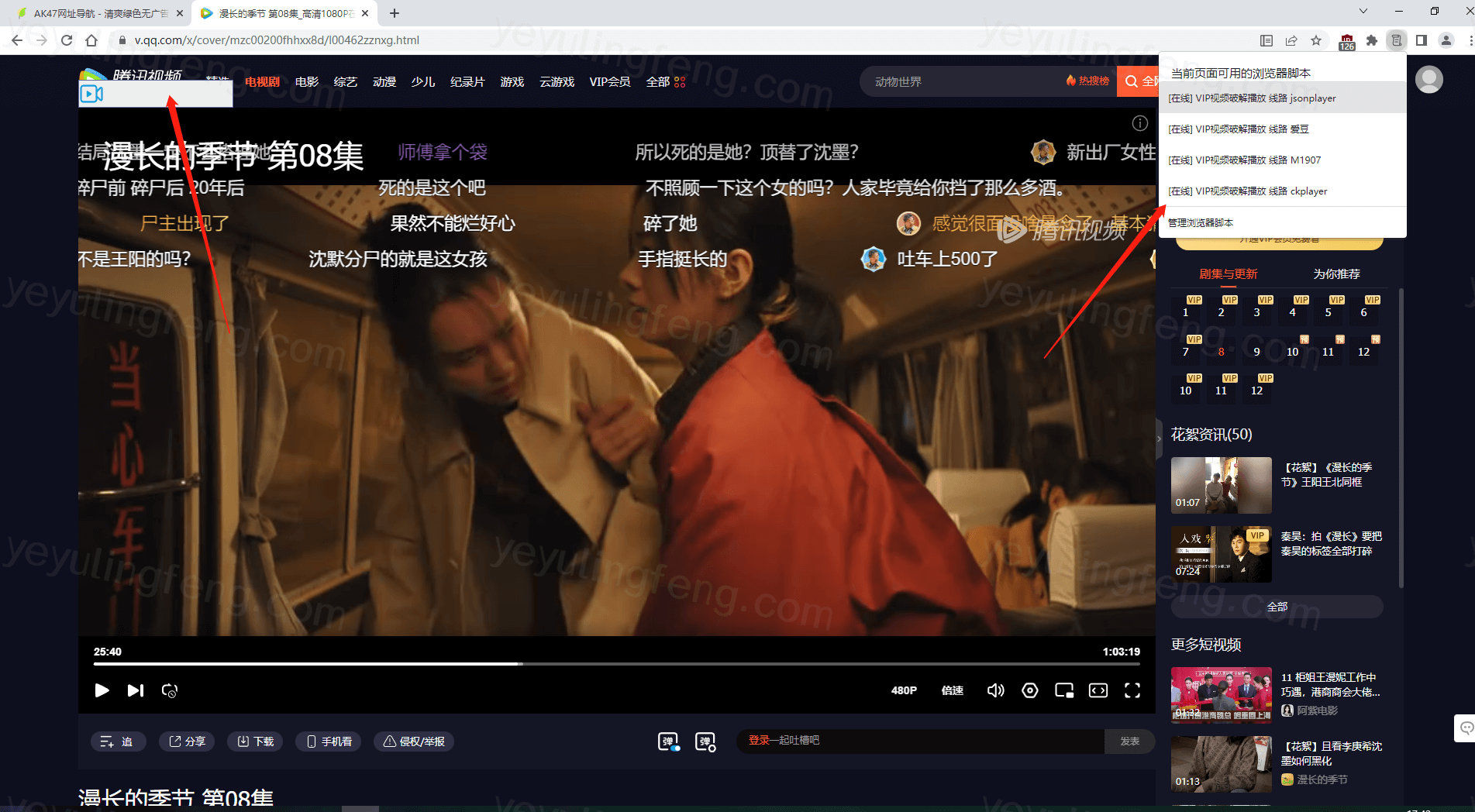Go to the 电影 section
The height and width of the screenshot is (812, 1475).
(307, 81)
